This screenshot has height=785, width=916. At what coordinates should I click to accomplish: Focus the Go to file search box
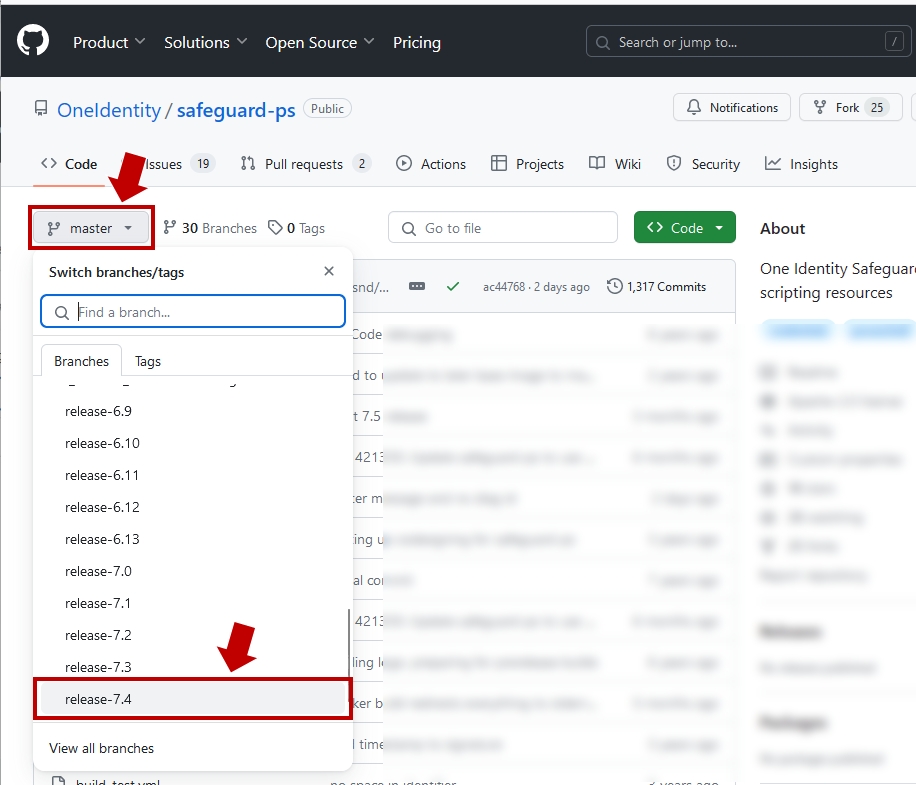[x=502, y=227]
